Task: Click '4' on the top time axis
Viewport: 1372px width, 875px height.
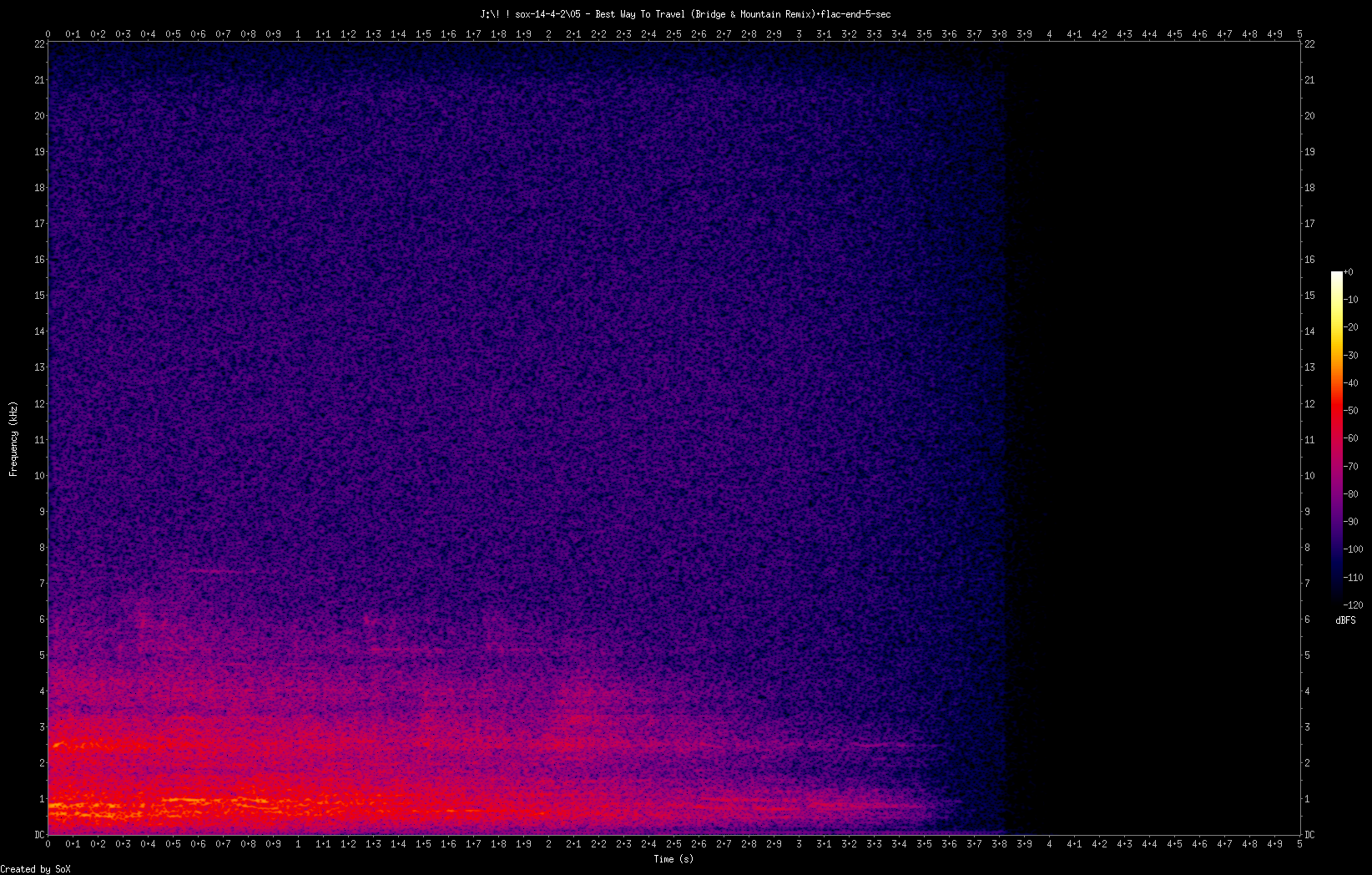Action: point(1049,34)
